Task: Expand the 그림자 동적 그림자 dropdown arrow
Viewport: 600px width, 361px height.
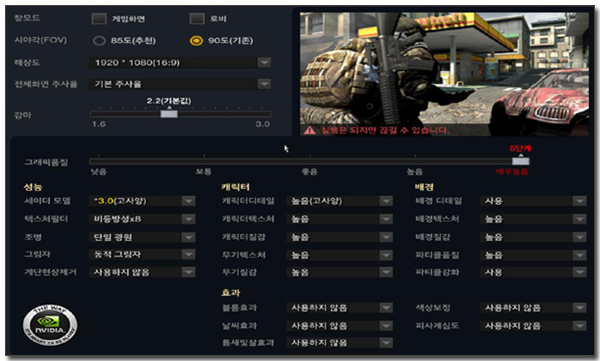Action: pos(188,254)
